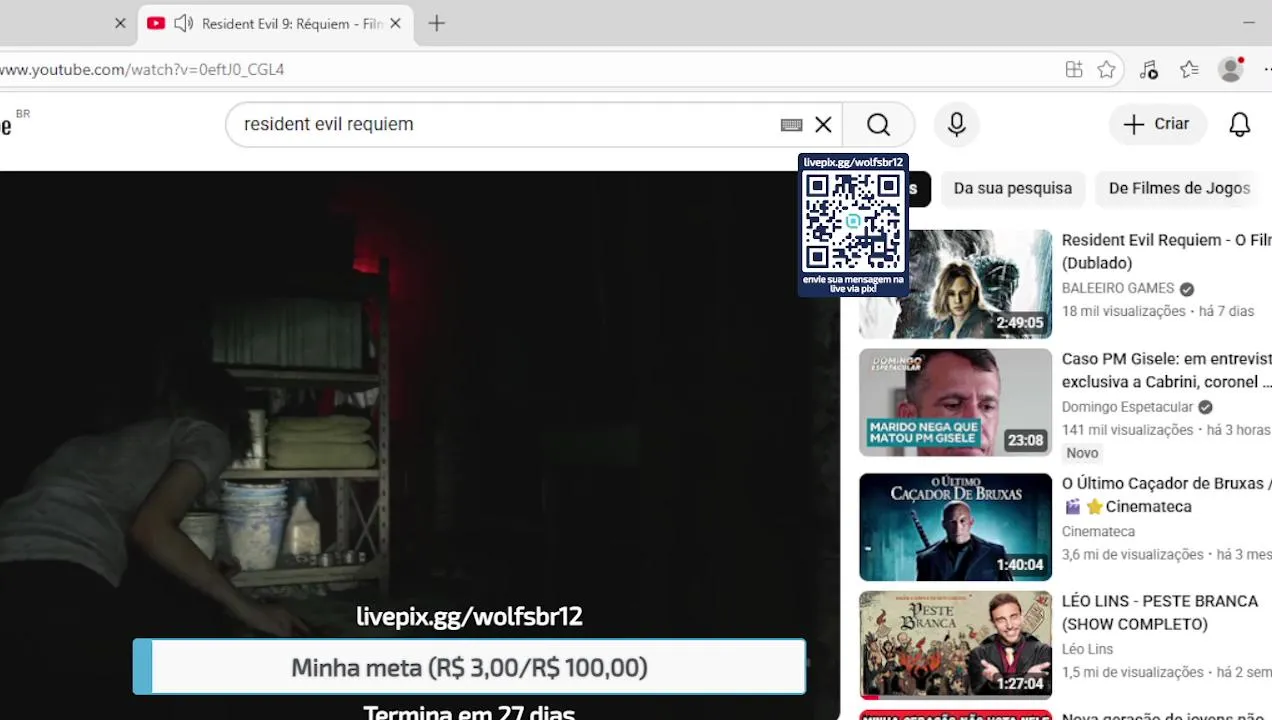Open the Léo Lins Peste Branca thumbnail

point(955,645)
